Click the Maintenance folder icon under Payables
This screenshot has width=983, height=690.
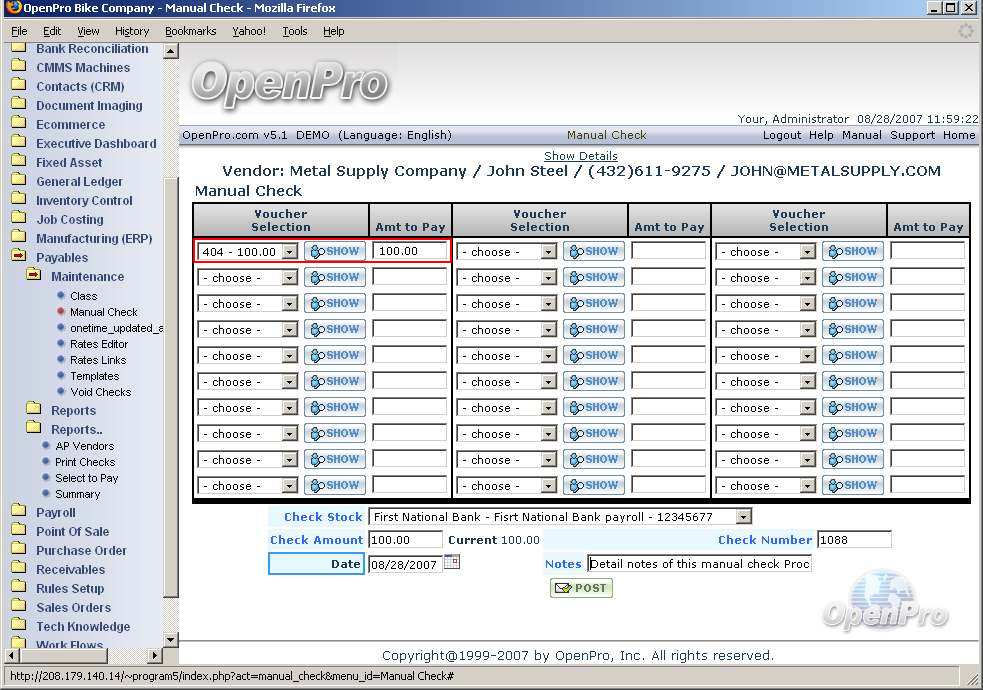[34, 276]
